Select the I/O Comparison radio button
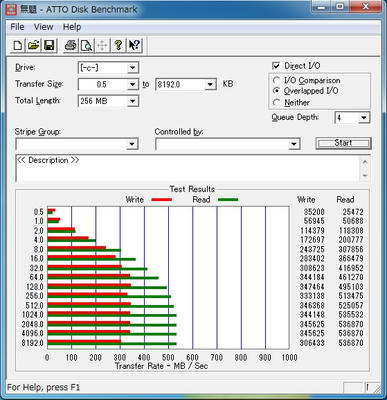This screenshot has width=387, height=400. tap(276, 80)
